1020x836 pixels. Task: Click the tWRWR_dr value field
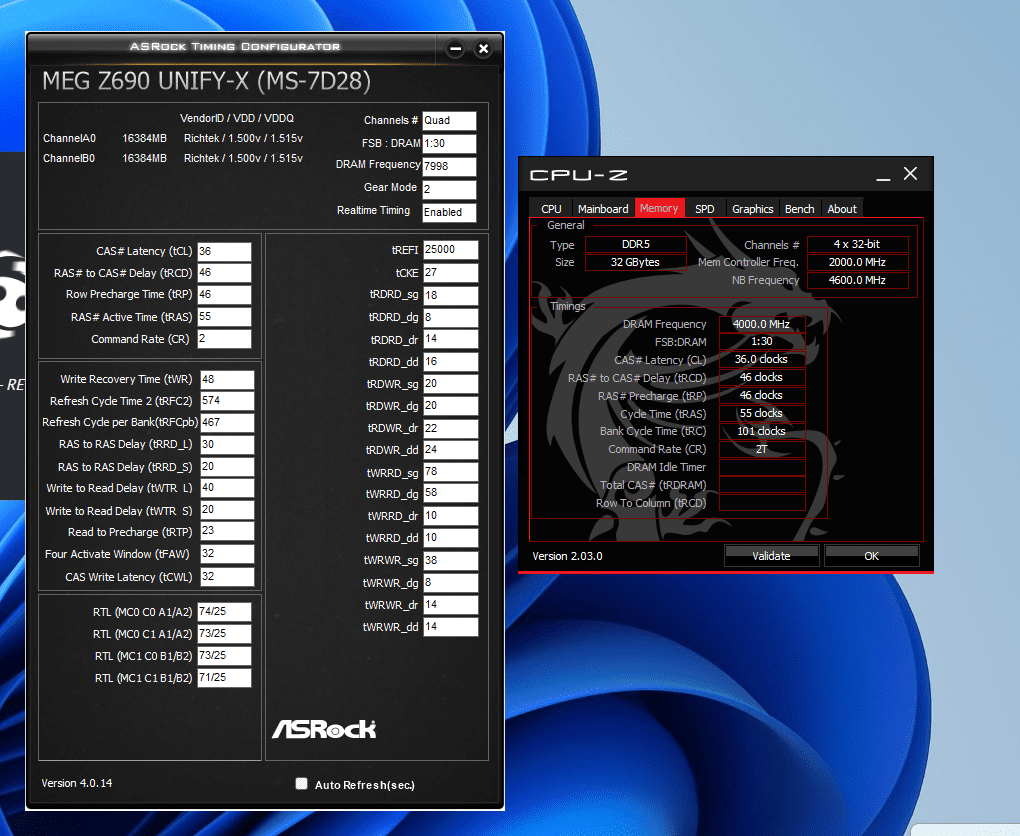(451, 605)
